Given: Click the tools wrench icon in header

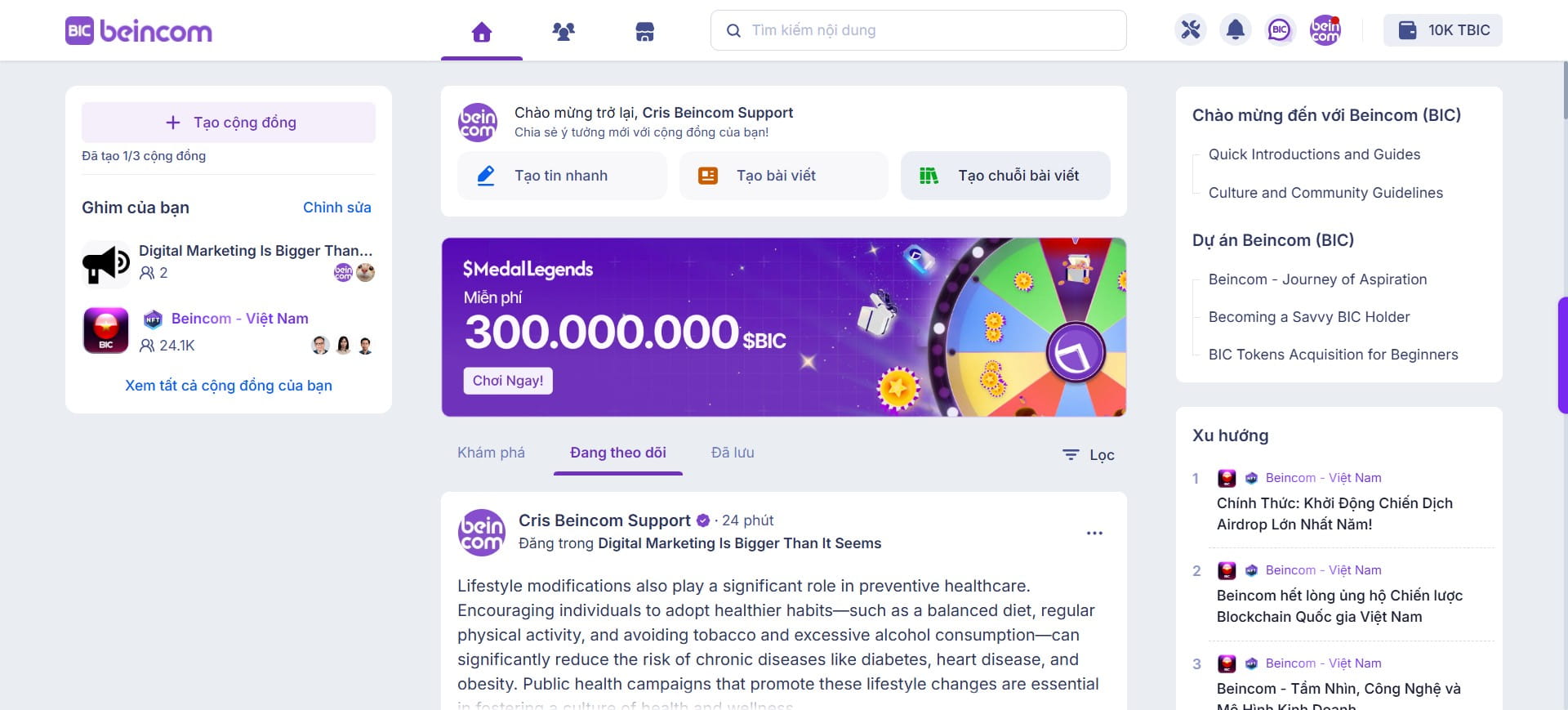Looking at the screenshot, I should (1191, 30).
